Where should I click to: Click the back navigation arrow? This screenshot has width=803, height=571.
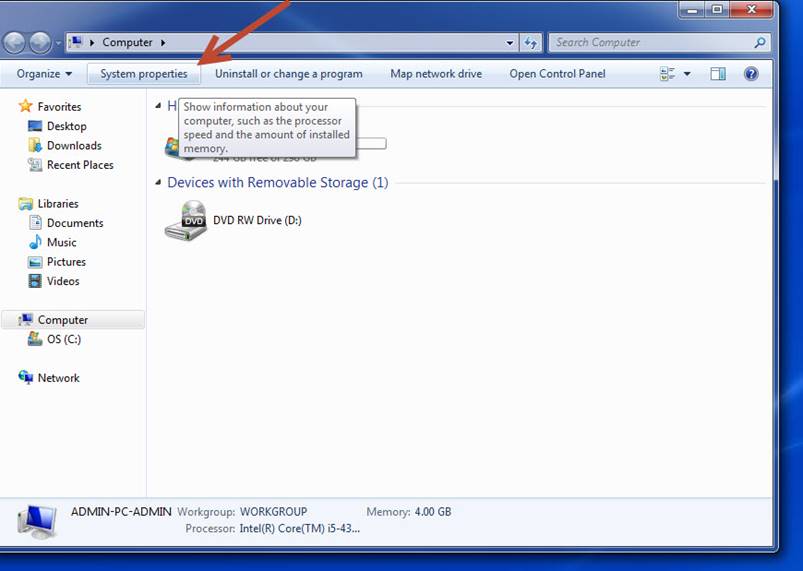coord(15,43)
